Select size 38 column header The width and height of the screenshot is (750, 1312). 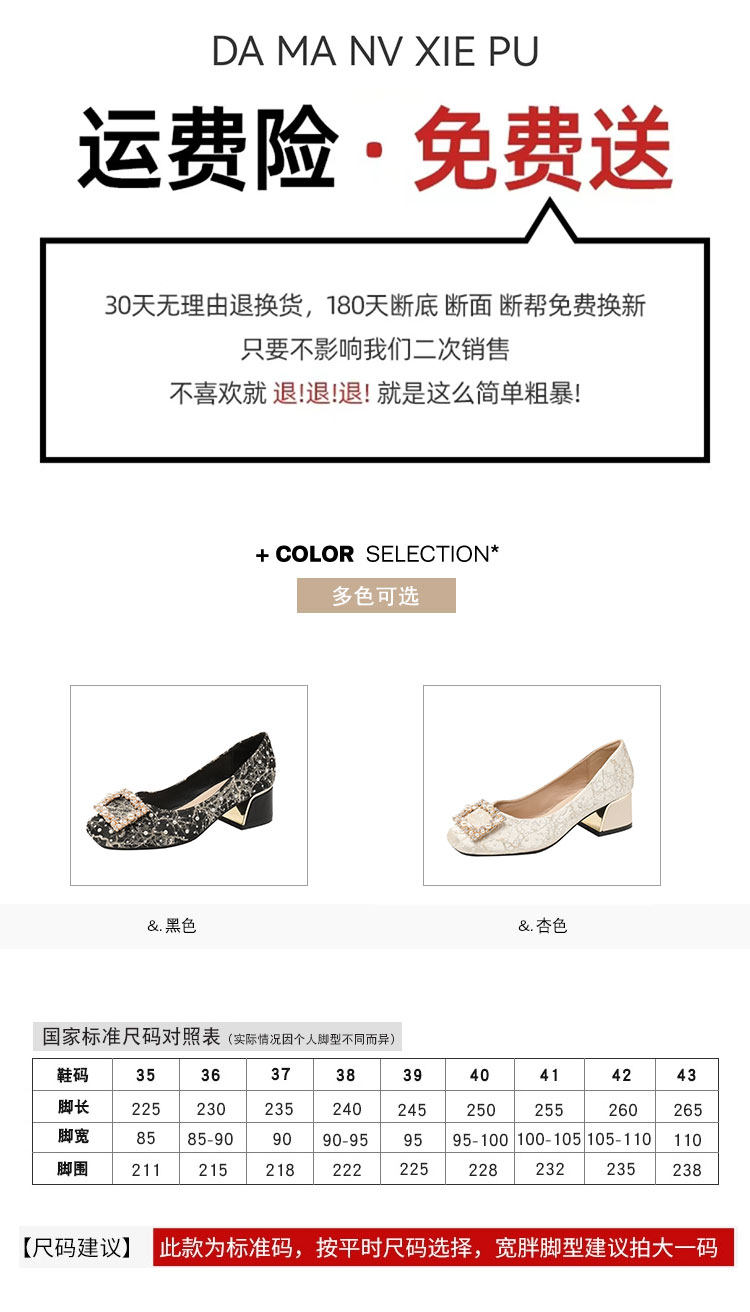(x=346, y=1075)
